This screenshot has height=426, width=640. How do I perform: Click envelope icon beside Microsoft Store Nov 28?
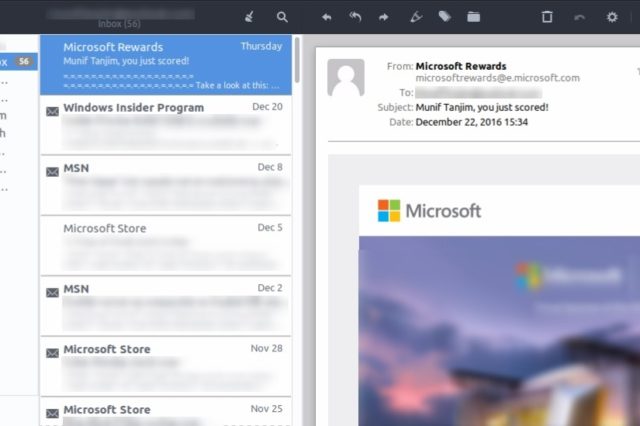[x=52, y=353]
